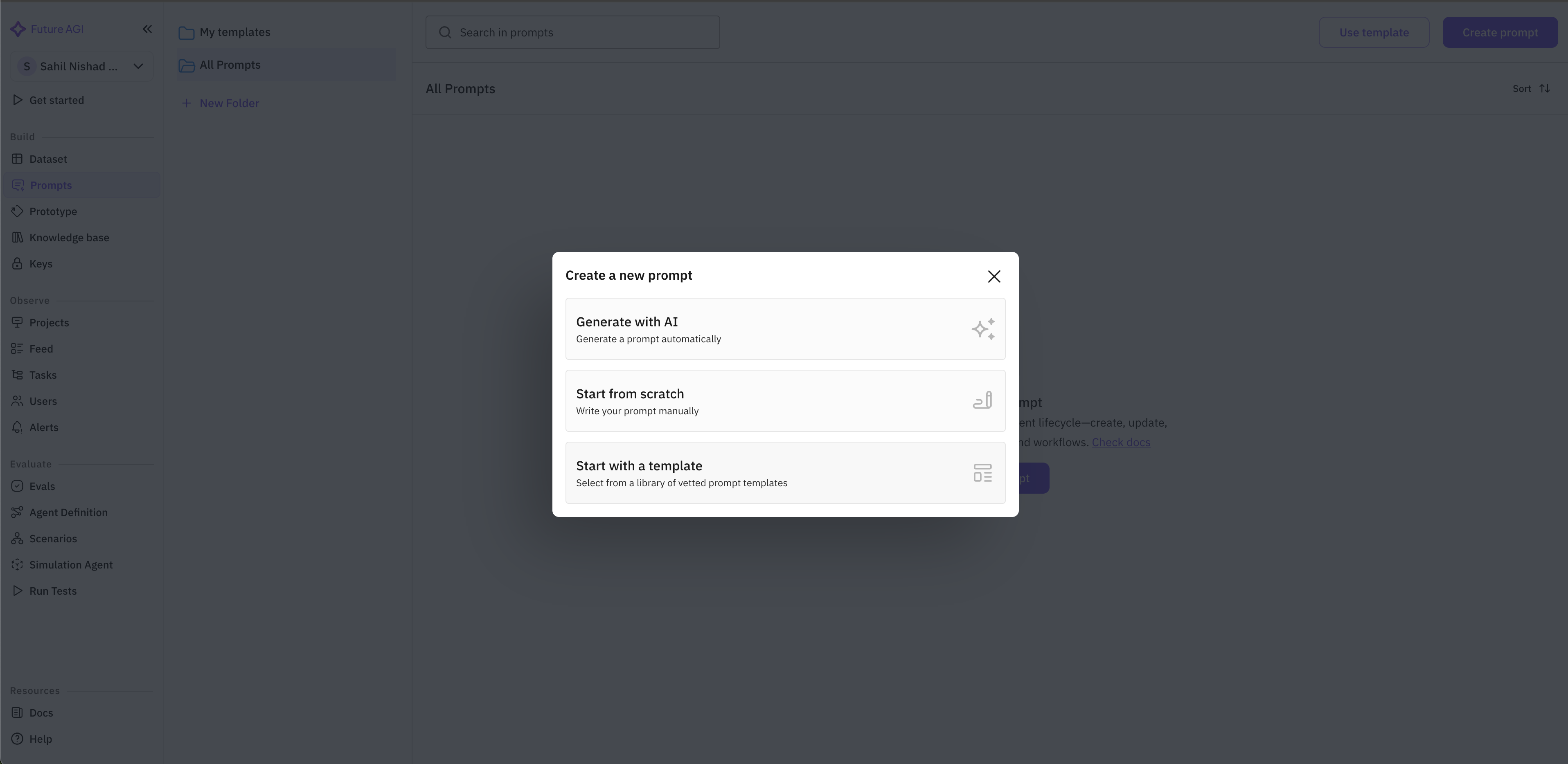Collapse the left sidebar
This screenshot has height=764, width=1568.
tap(147, 29)
